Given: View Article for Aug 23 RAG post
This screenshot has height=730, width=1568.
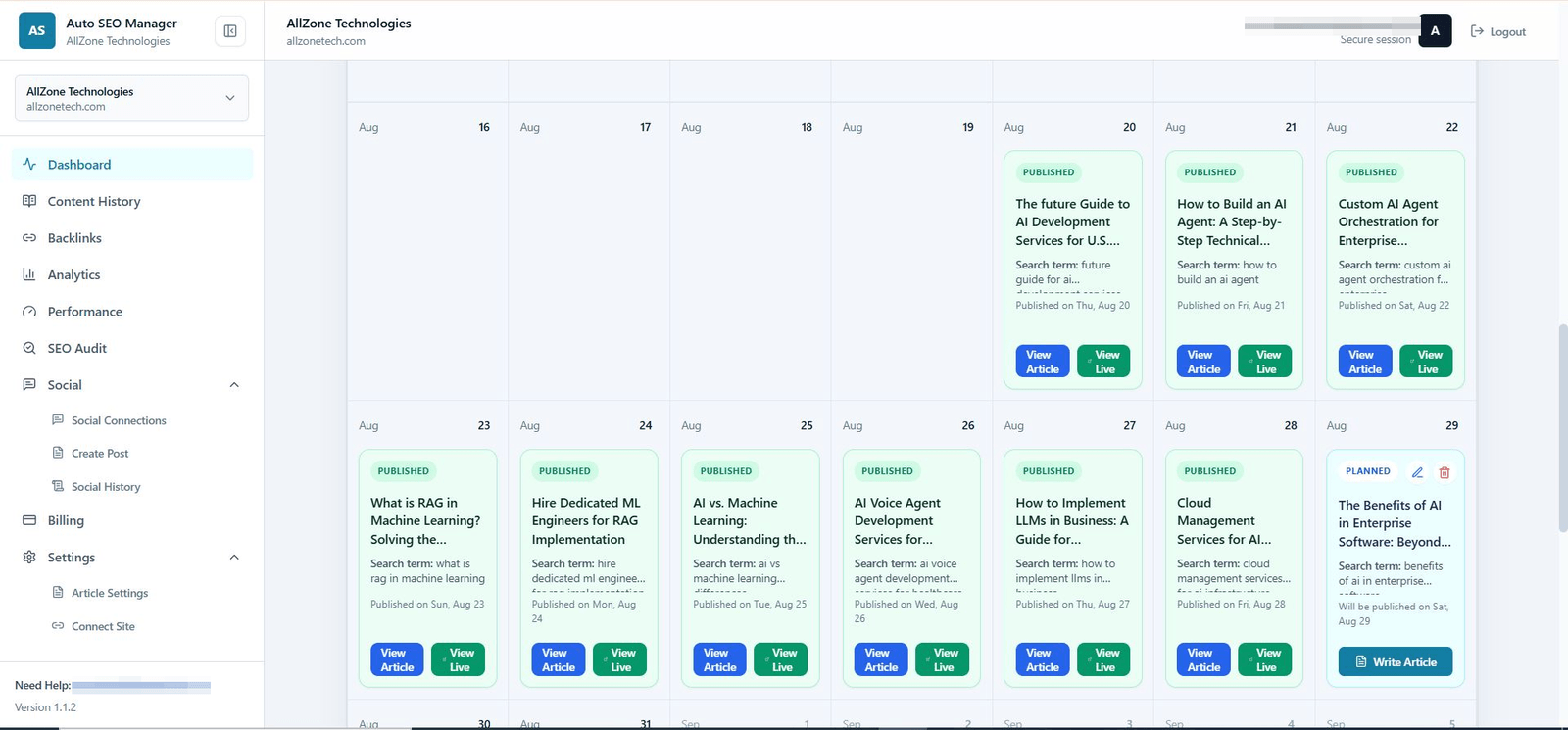Looking at the screenshot, I should coord(397,659).
